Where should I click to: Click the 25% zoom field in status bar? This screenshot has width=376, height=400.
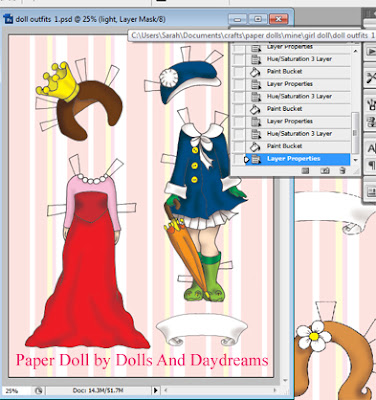click(x=16, y=390)
